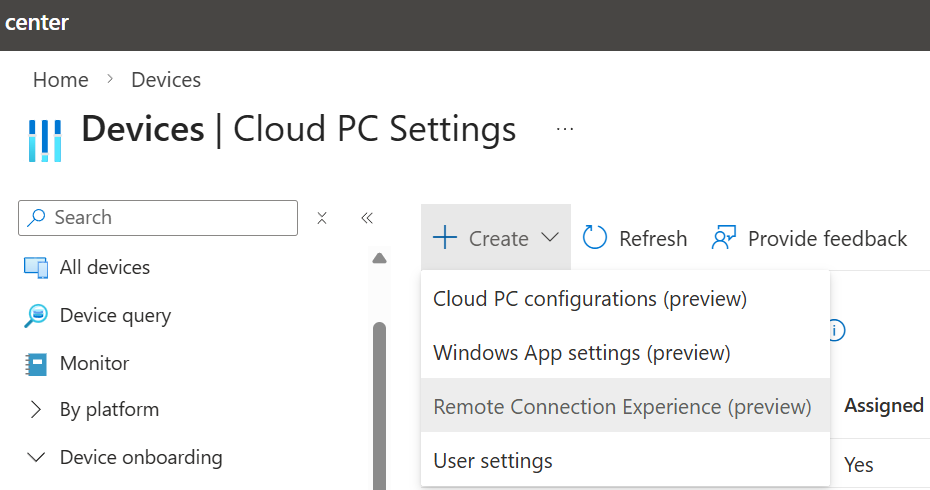Viewport: 930px width, 490px height.
Task: Clear search with the X icon
Action: pos(322,218)
